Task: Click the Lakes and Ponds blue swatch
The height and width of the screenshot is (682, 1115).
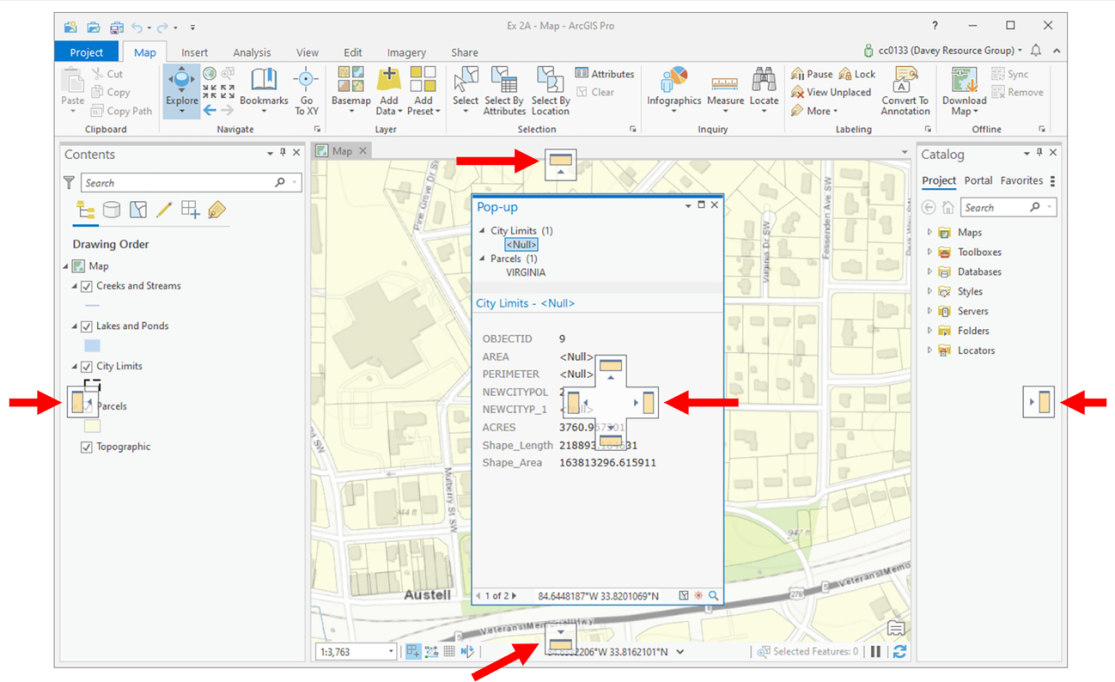Action: (92, 345)
